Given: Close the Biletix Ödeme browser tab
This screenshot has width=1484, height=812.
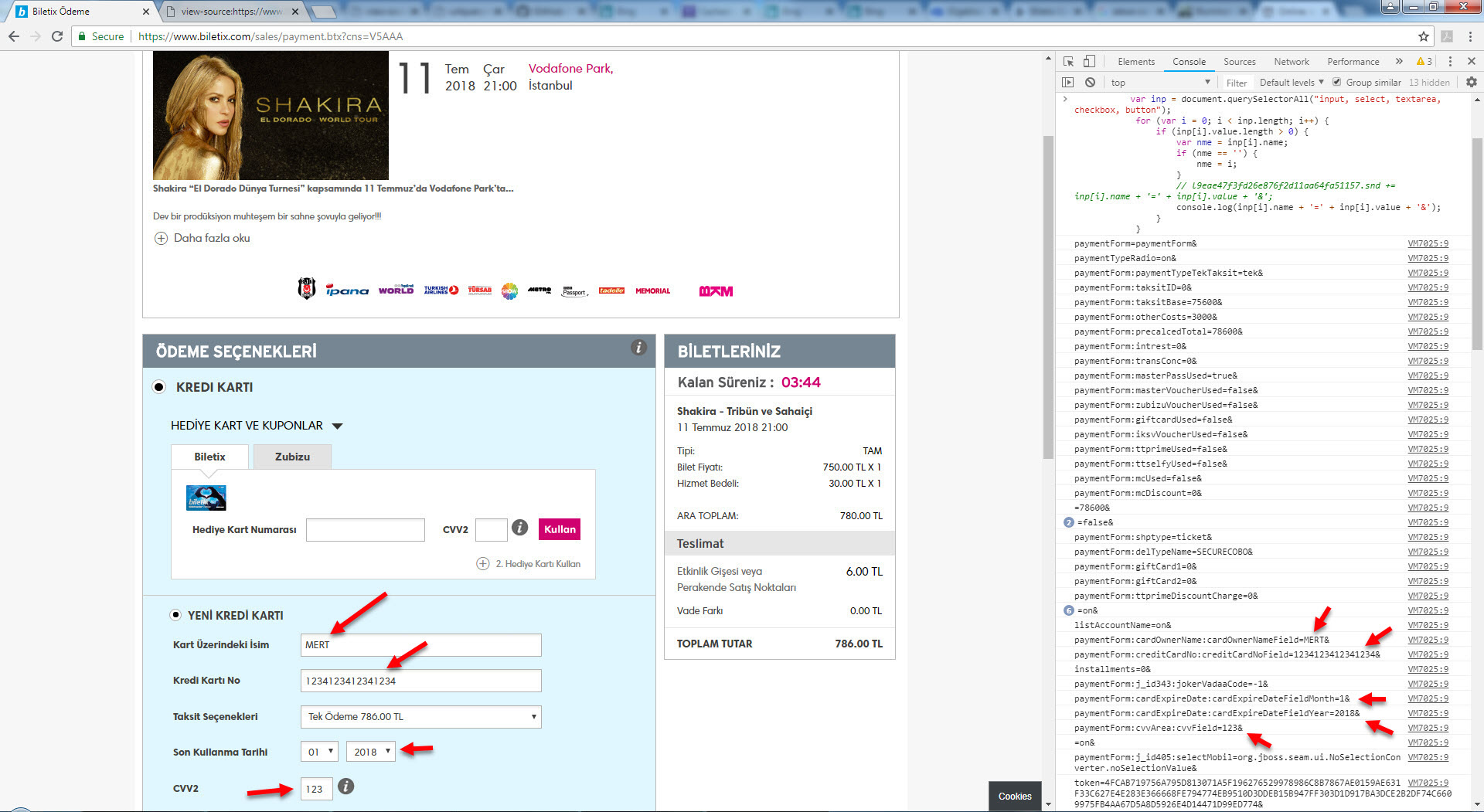Looking at the screenshot, I should (146, 12).
